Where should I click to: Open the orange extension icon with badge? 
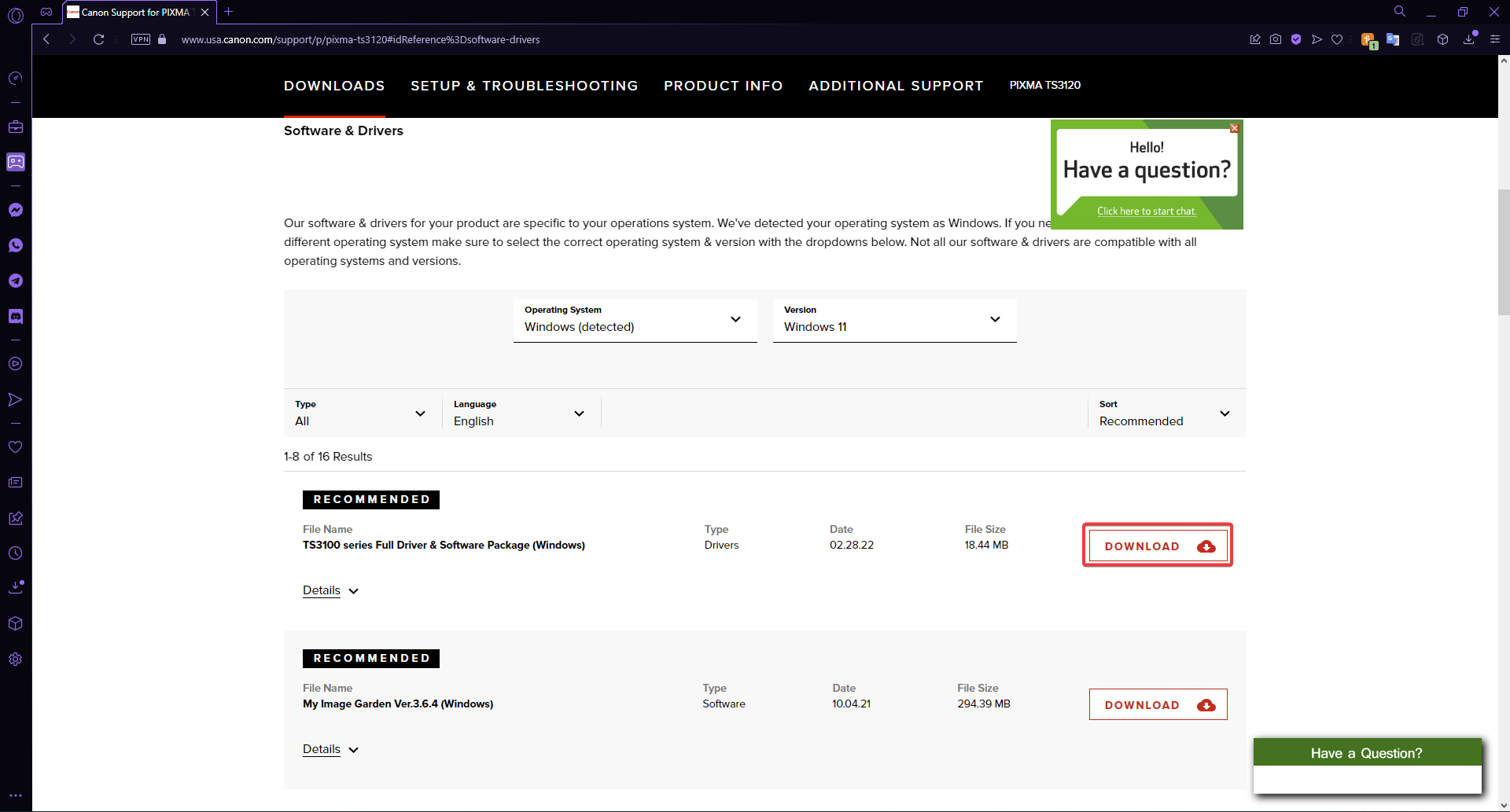(1369, 40)
